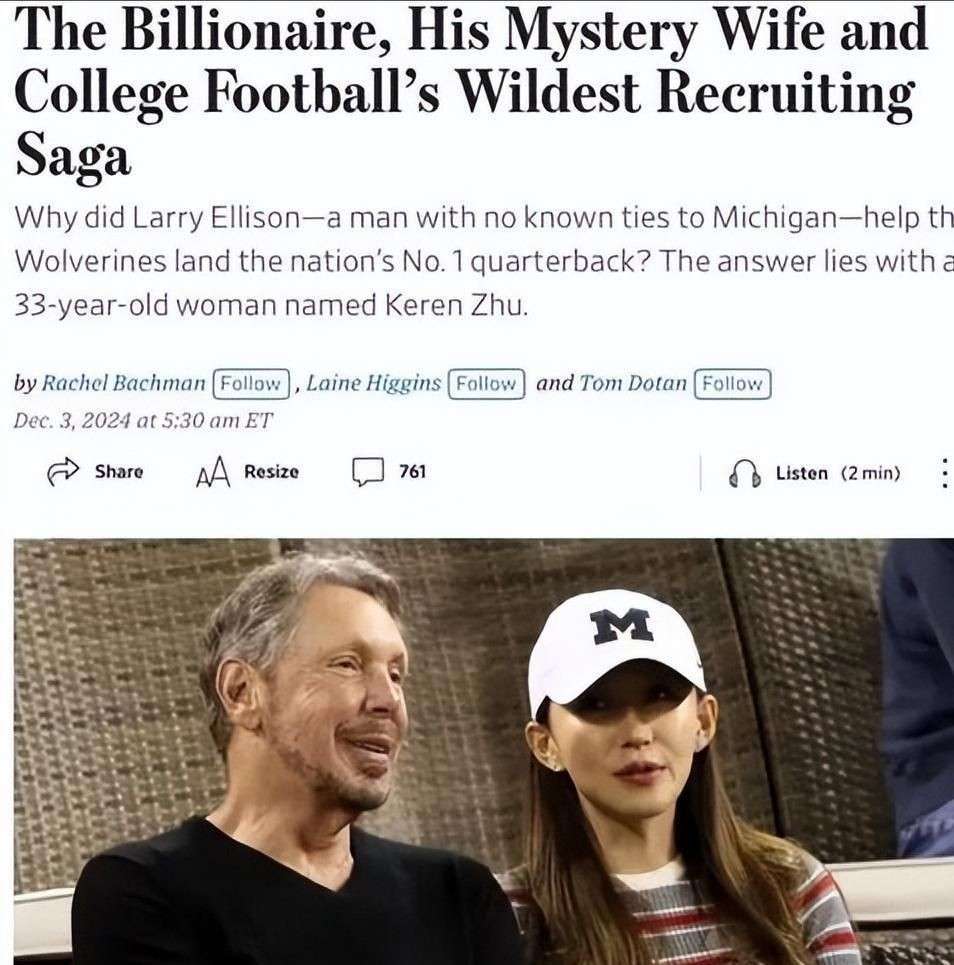Follow author Rachel Bachman
The height and width of the screenshot is (965, 954).
point(251,384)
